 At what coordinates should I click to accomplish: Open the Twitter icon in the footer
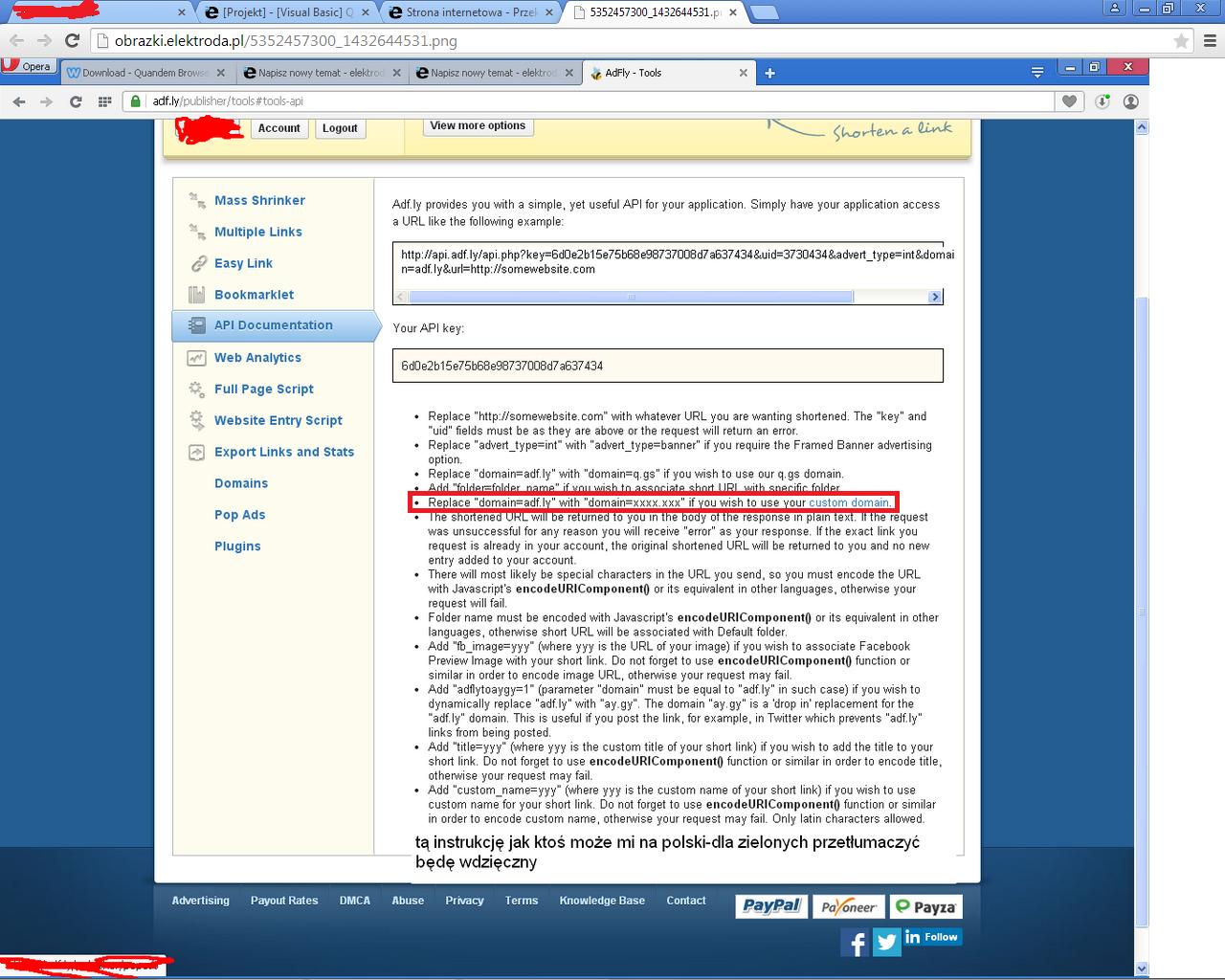[886, 943]
